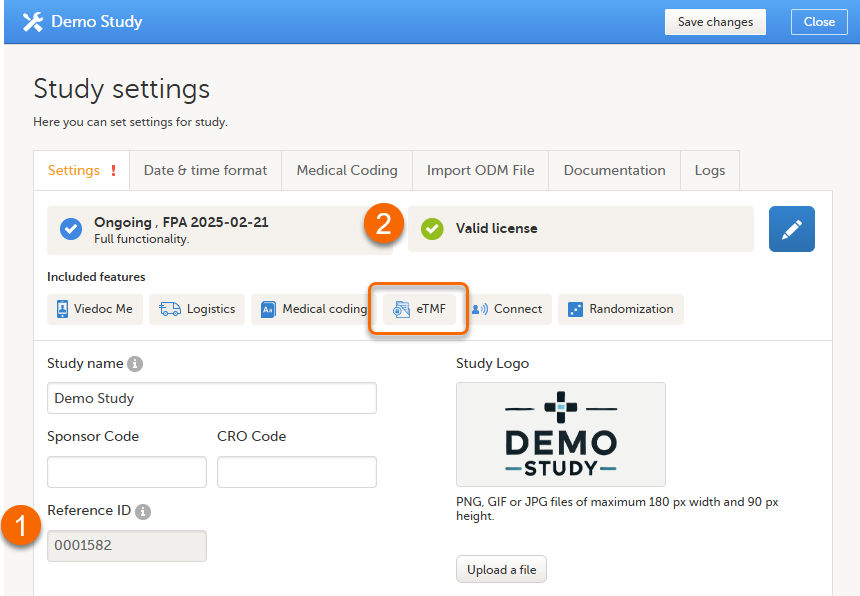Screen dimensions: 860x596
Task: Click the Medical coding feature icon
Action: click(268, 310)
